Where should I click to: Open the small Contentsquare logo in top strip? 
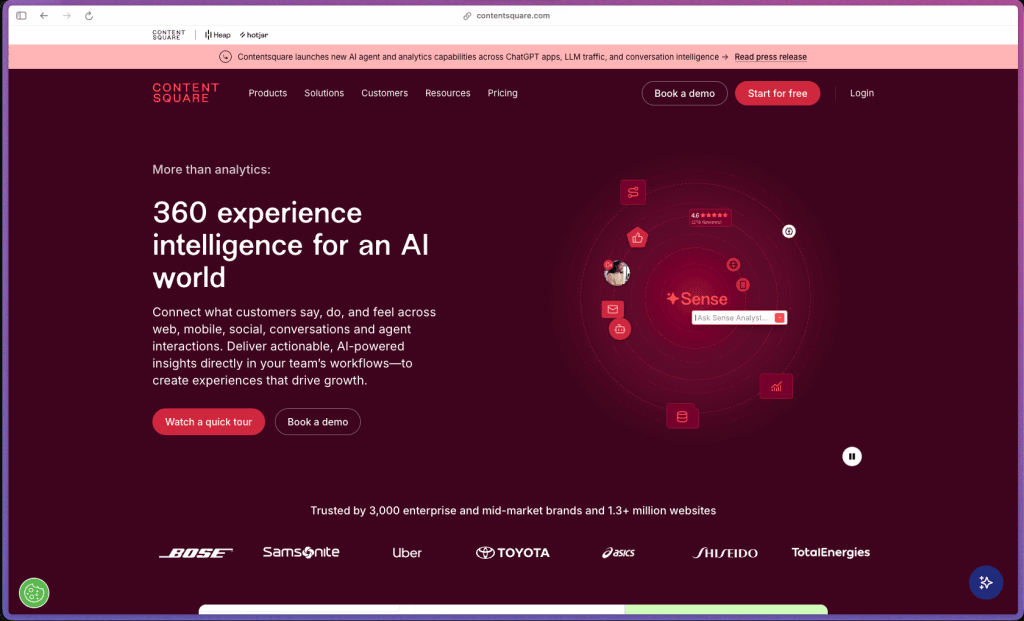168,35
